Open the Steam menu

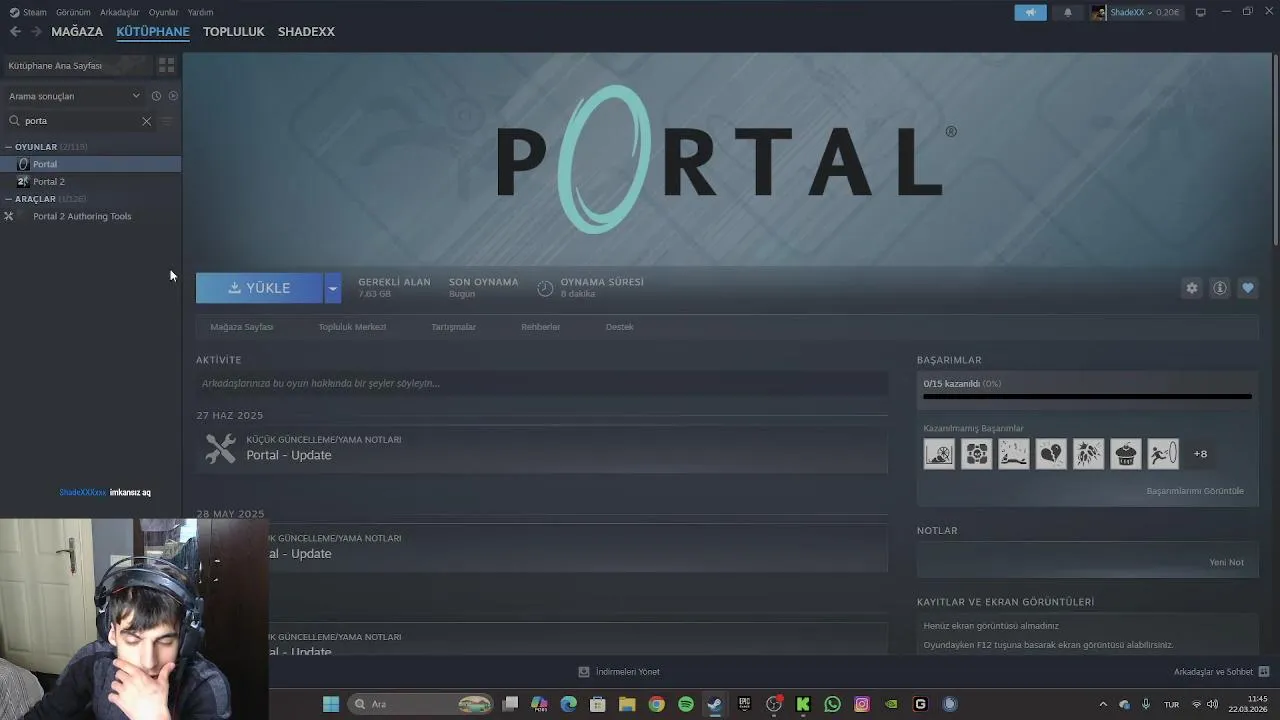(x=28, y=12)
